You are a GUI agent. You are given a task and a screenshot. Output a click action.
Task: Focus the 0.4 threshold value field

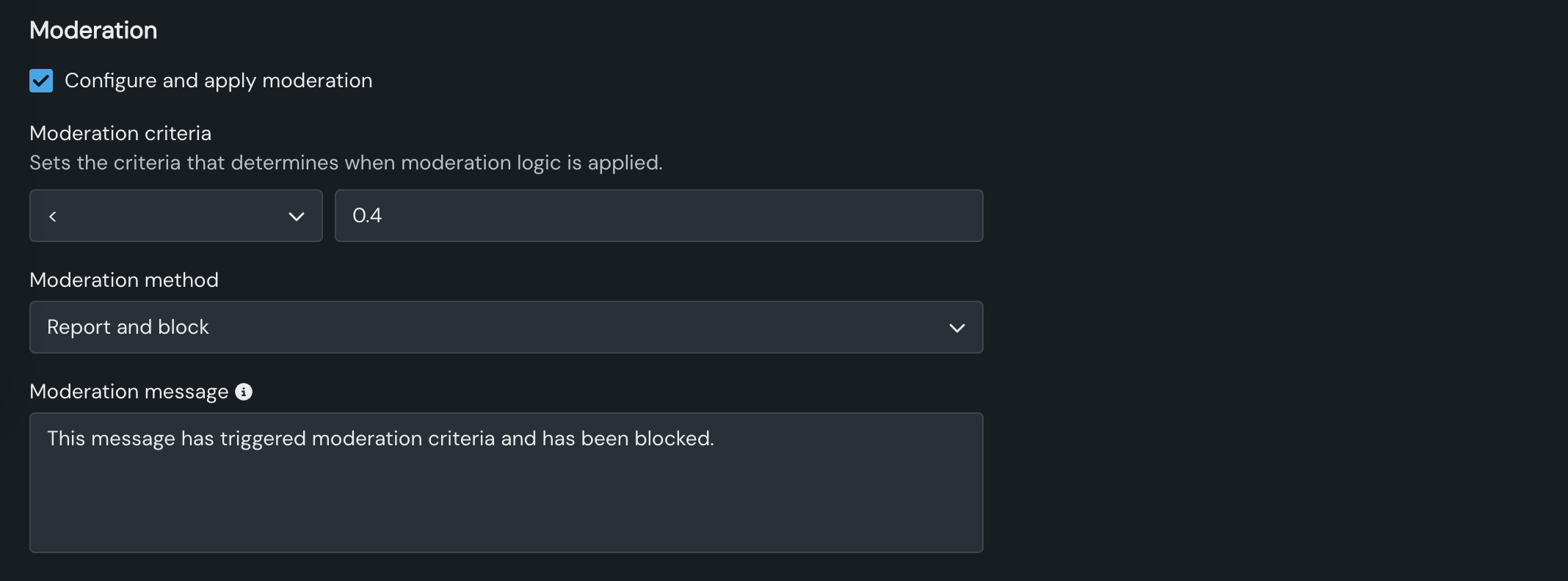658,216
